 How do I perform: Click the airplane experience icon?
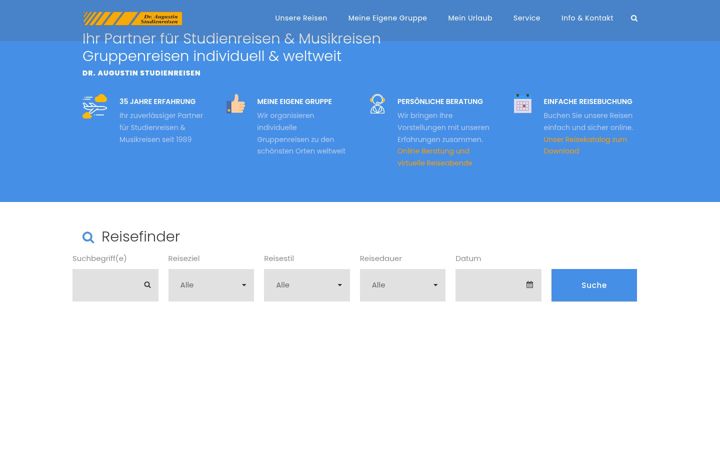point(95,106)
